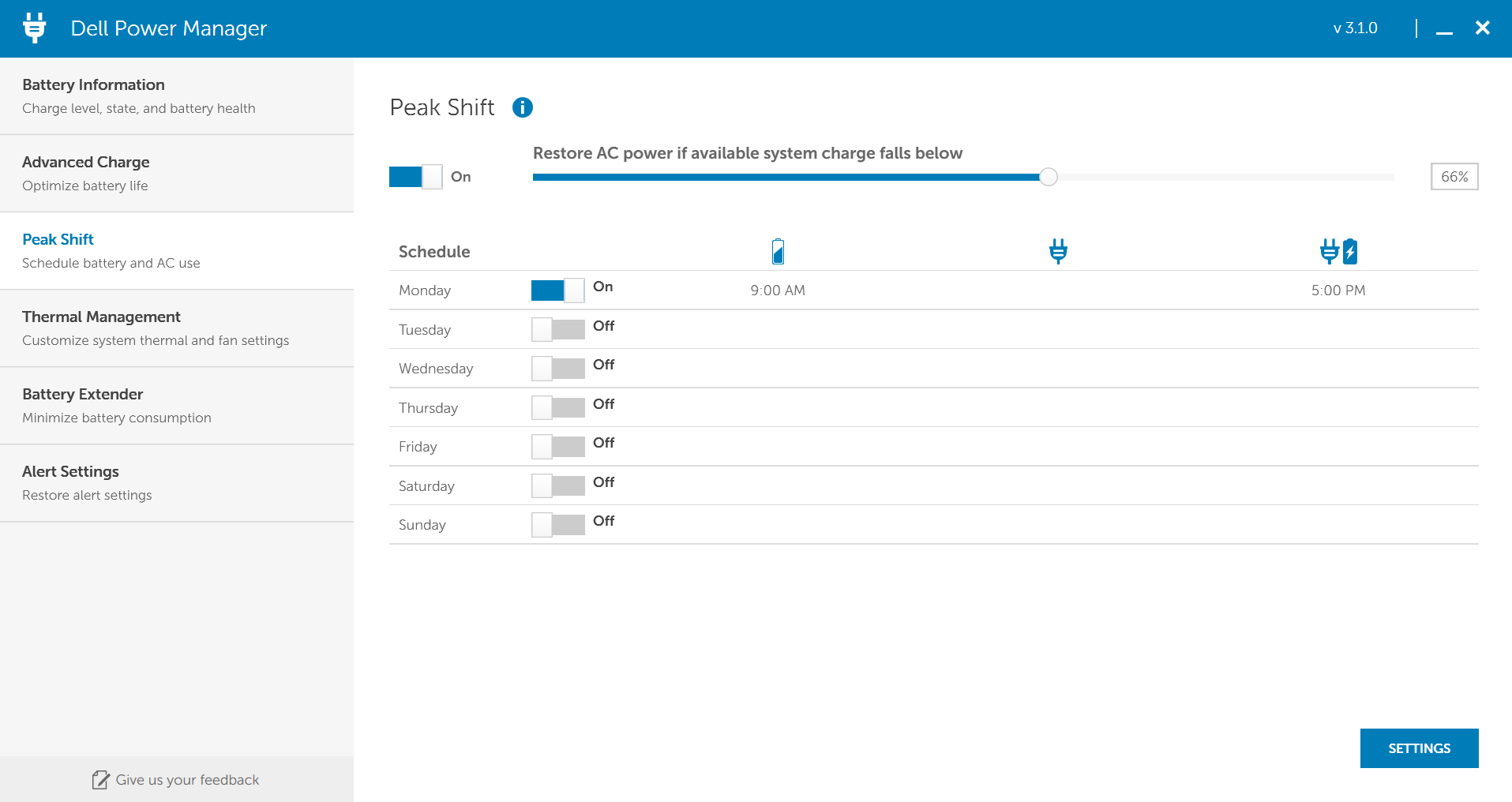Select the Peak Shift sidebar item
This screenshot has width=1512, height=802.
(x=177, y=250)
